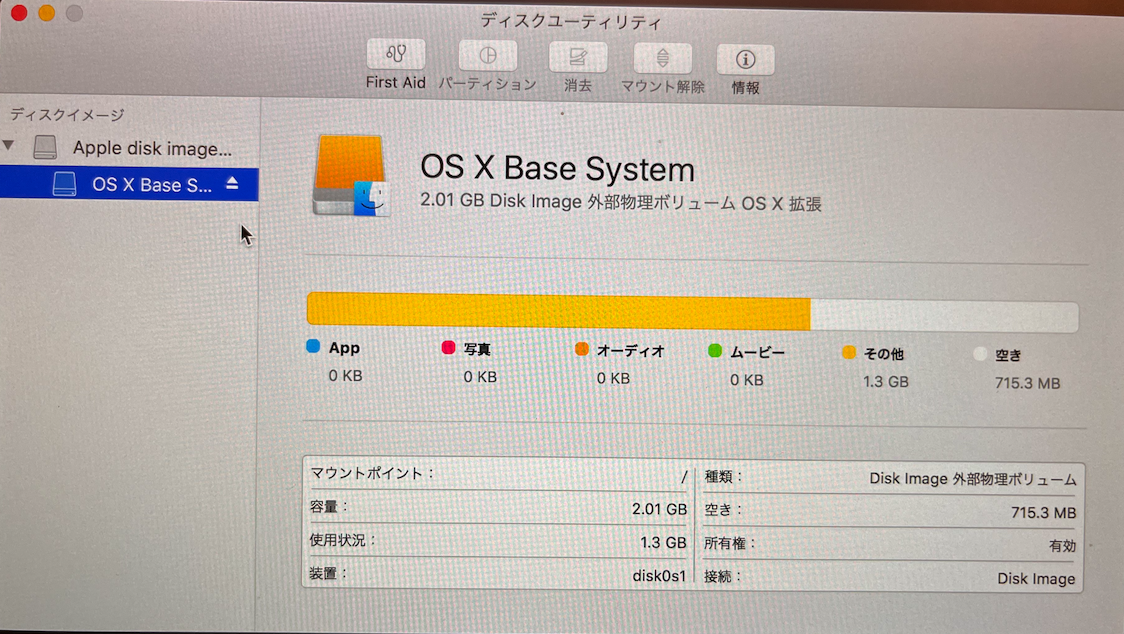Click the その他 1.3 GB value

point(885,382)
